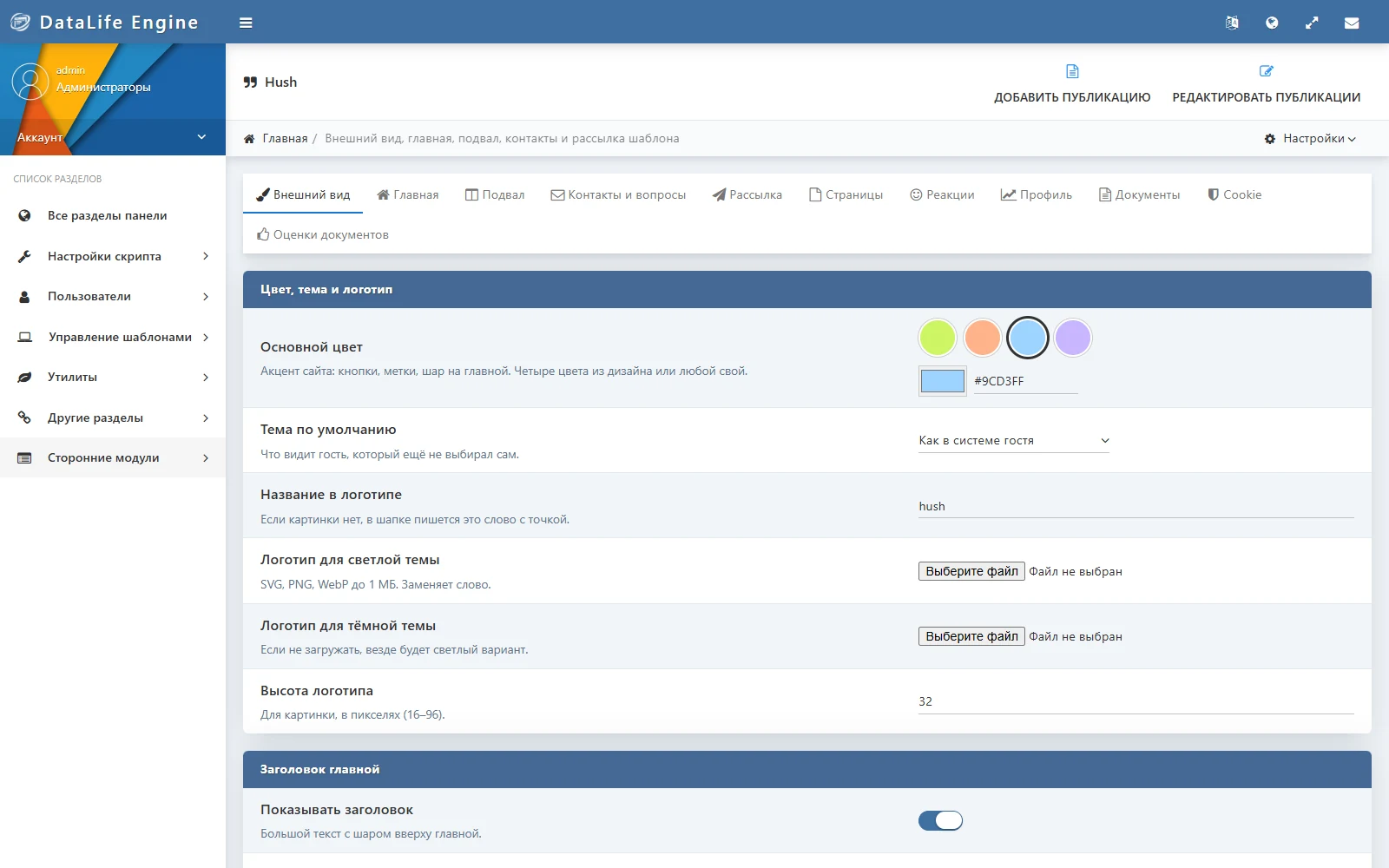This screenshot has height=868, width=1389.
Task: Open the Рассылка tab
Action: [747, 194]
